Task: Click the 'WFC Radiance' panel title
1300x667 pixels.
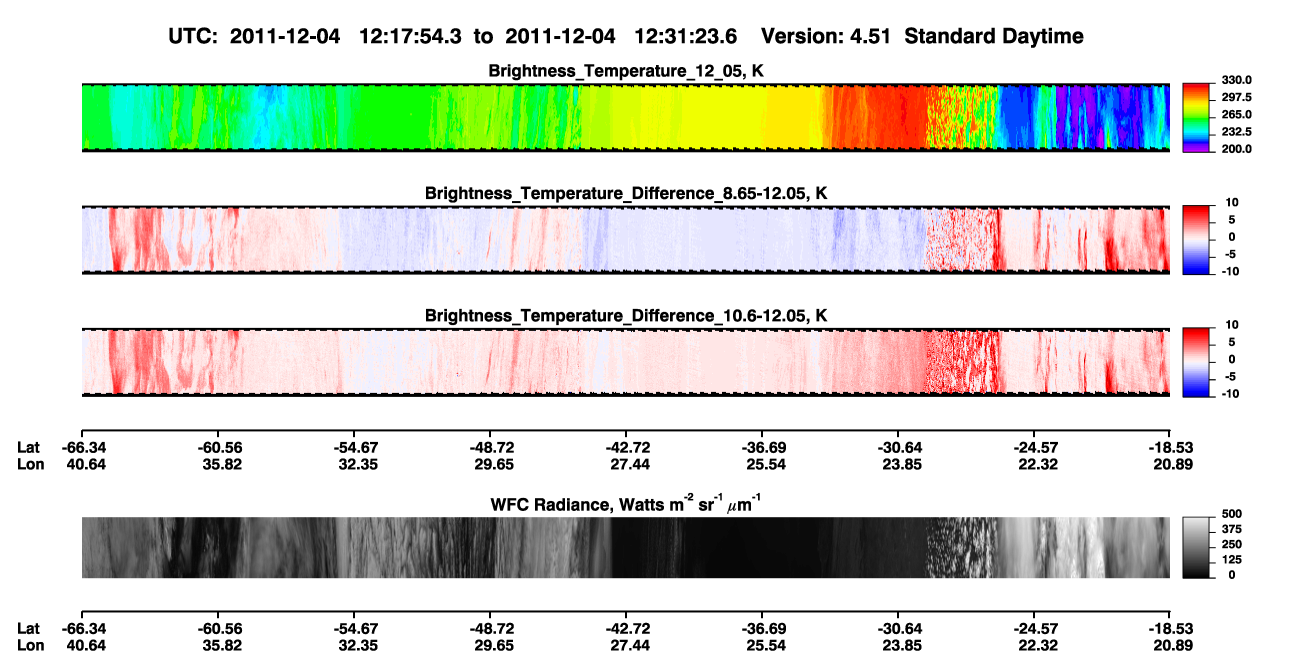Action: [x=626, y=504]
